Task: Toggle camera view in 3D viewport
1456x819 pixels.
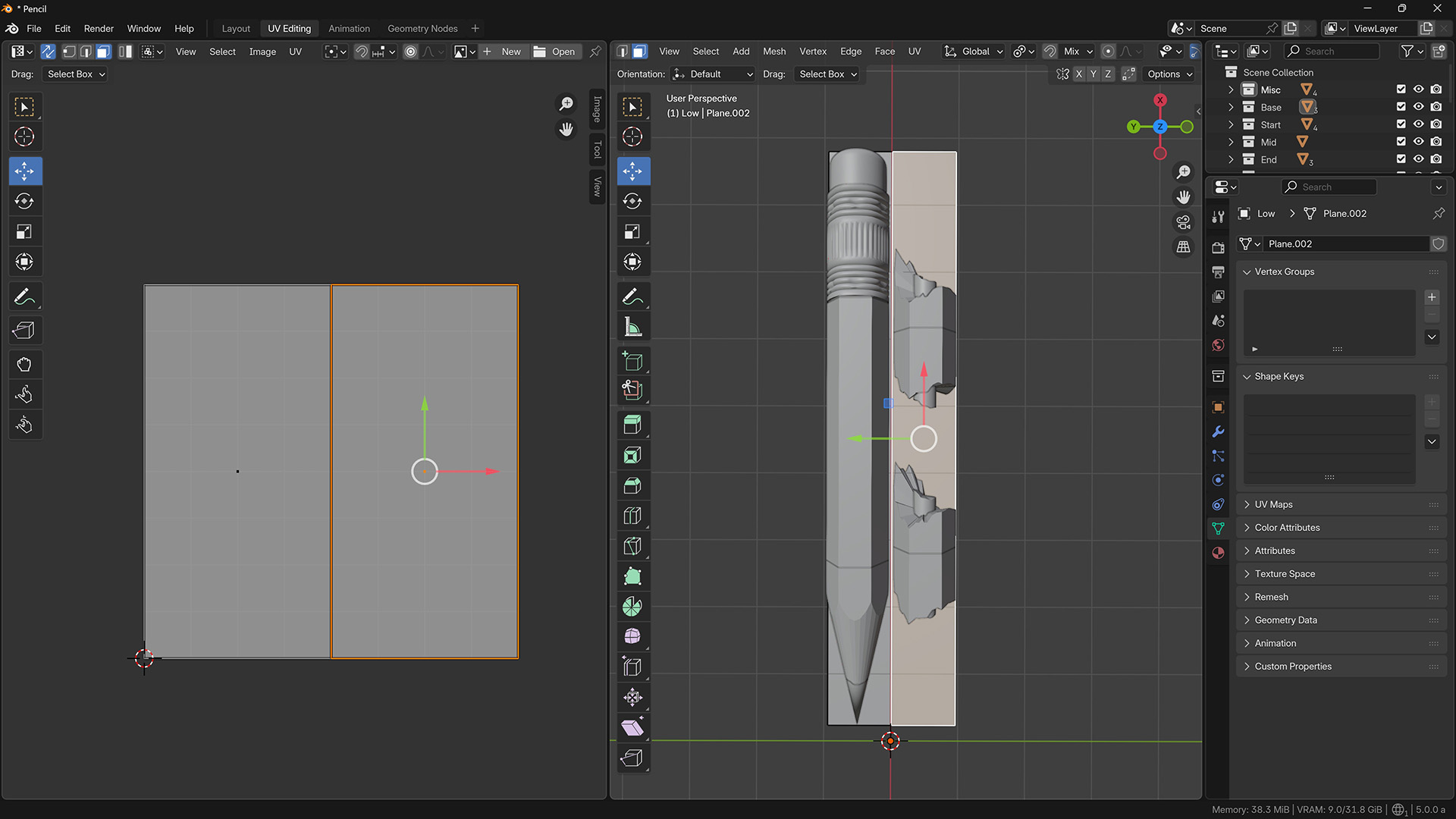Action: pos(1183,222)
